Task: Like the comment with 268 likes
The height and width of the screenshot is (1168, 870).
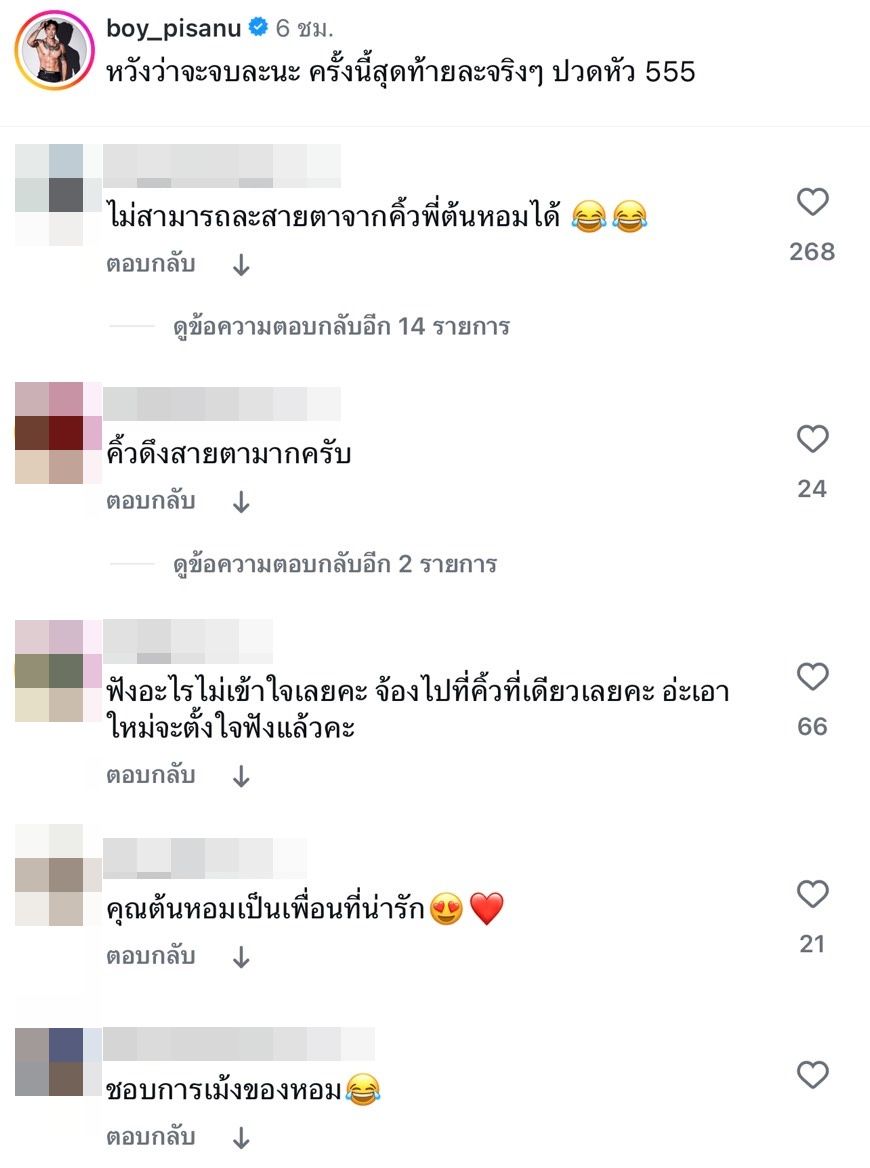Action: pyautogui.click(x=813, y=202)
